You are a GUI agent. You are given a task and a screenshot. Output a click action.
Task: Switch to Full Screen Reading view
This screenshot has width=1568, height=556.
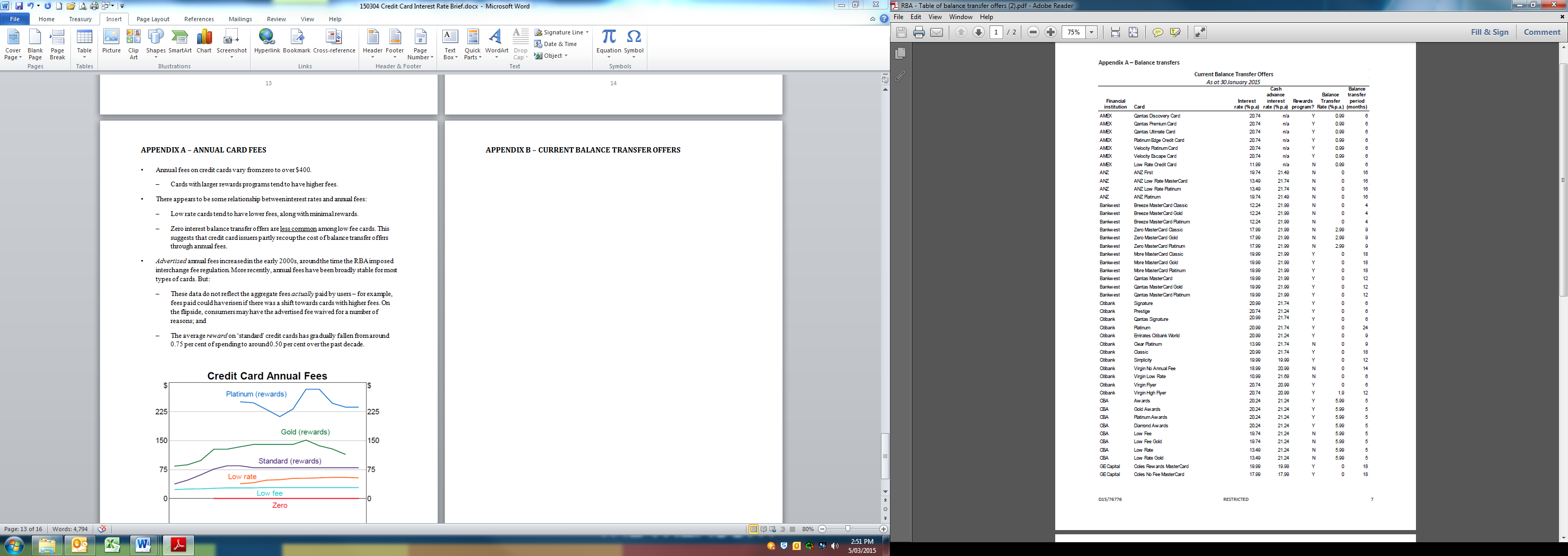[x=763, y=529]
